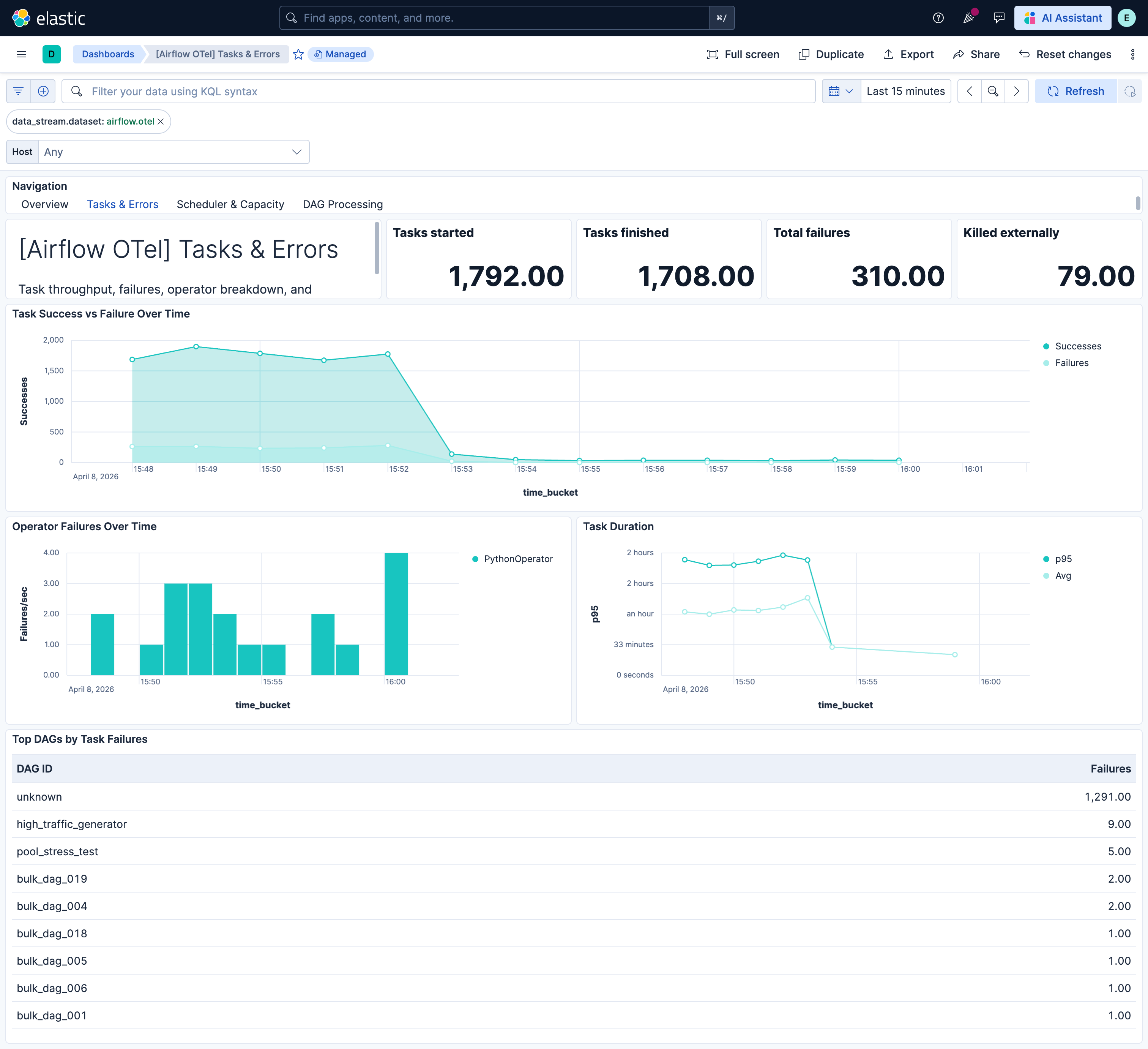Image resolution: width=1148 pixels, height=1049 pixels.
Task: Expand the calendar date picker chevron
Action: coord(841,91)
